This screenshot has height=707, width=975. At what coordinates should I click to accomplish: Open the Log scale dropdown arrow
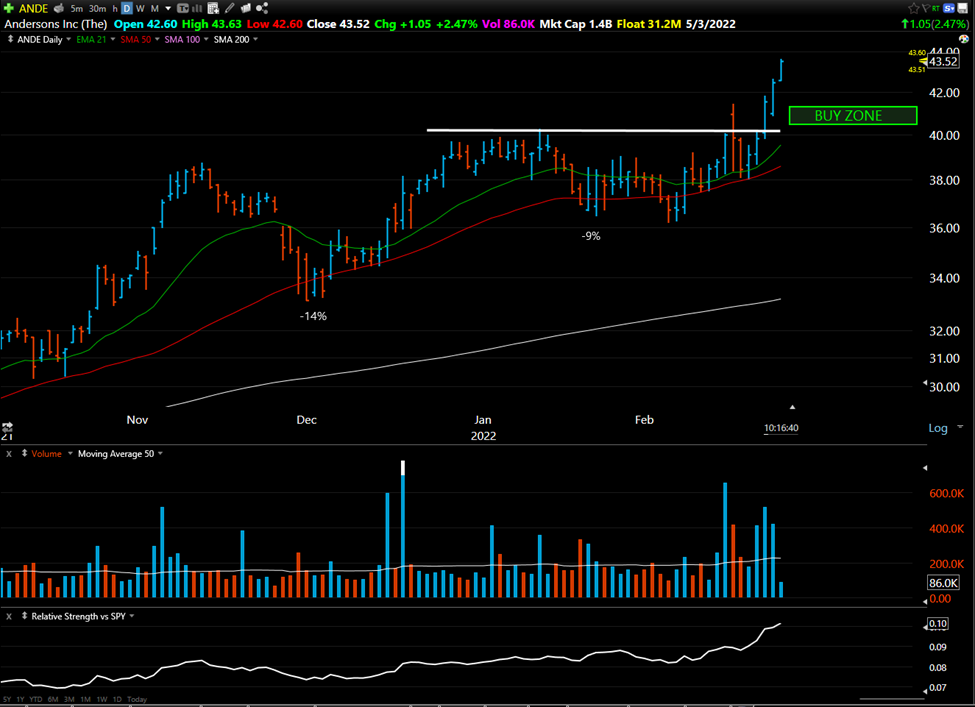(960, 427)
